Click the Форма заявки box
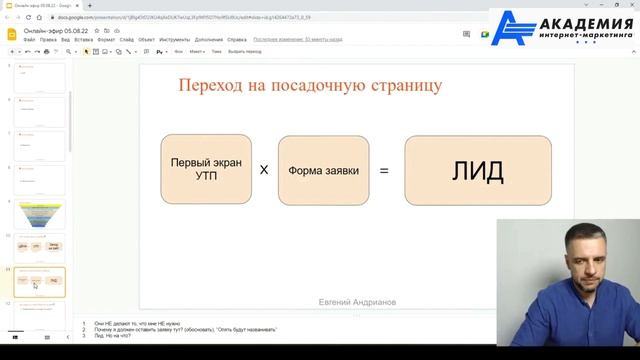Screen dimensions: 640x360 point(324,170)
